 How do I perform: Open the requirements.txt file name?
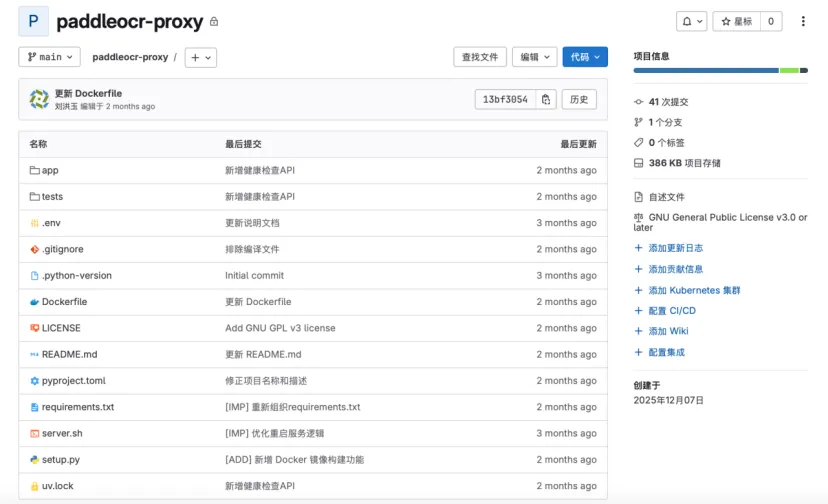click(x=78, y=407)
